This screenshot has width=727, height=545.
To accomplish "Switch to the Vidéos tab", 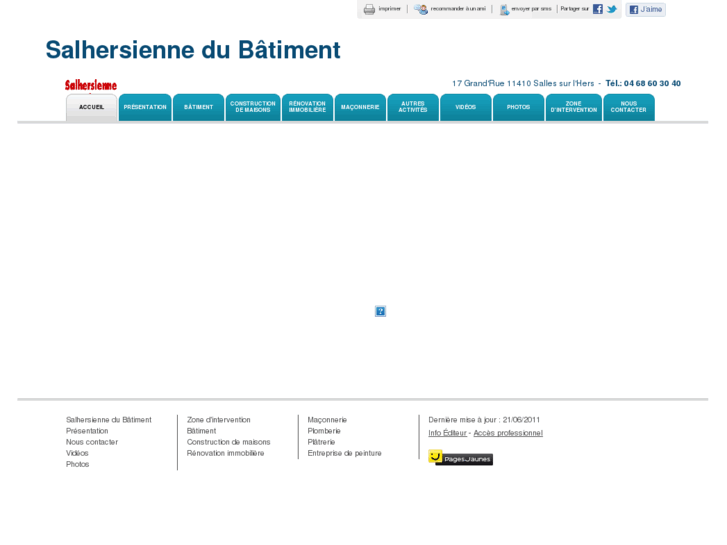I will click(466, 107).
